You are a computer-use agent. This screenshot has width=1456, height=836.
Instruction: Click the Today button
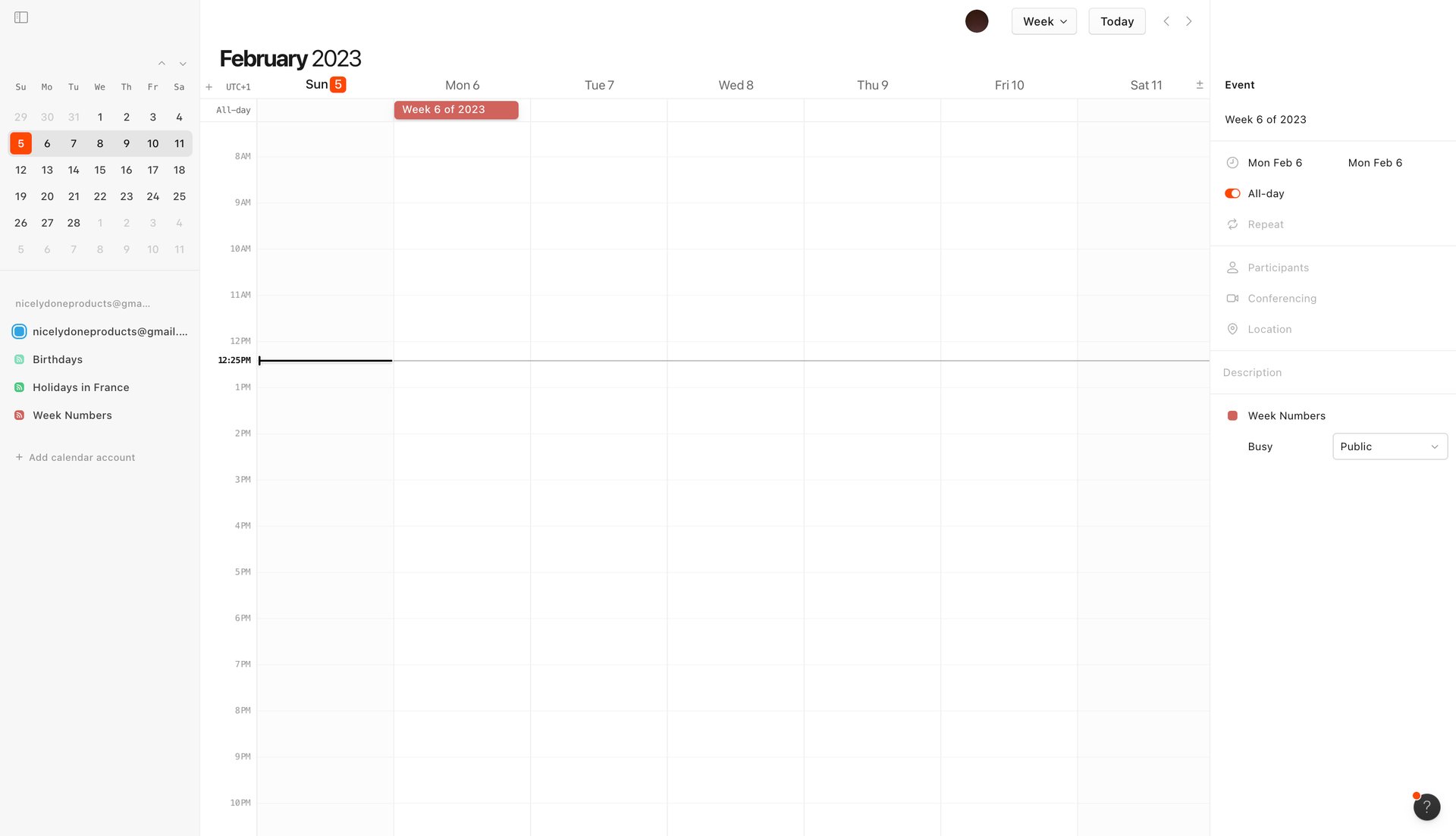click(1116, 21)
